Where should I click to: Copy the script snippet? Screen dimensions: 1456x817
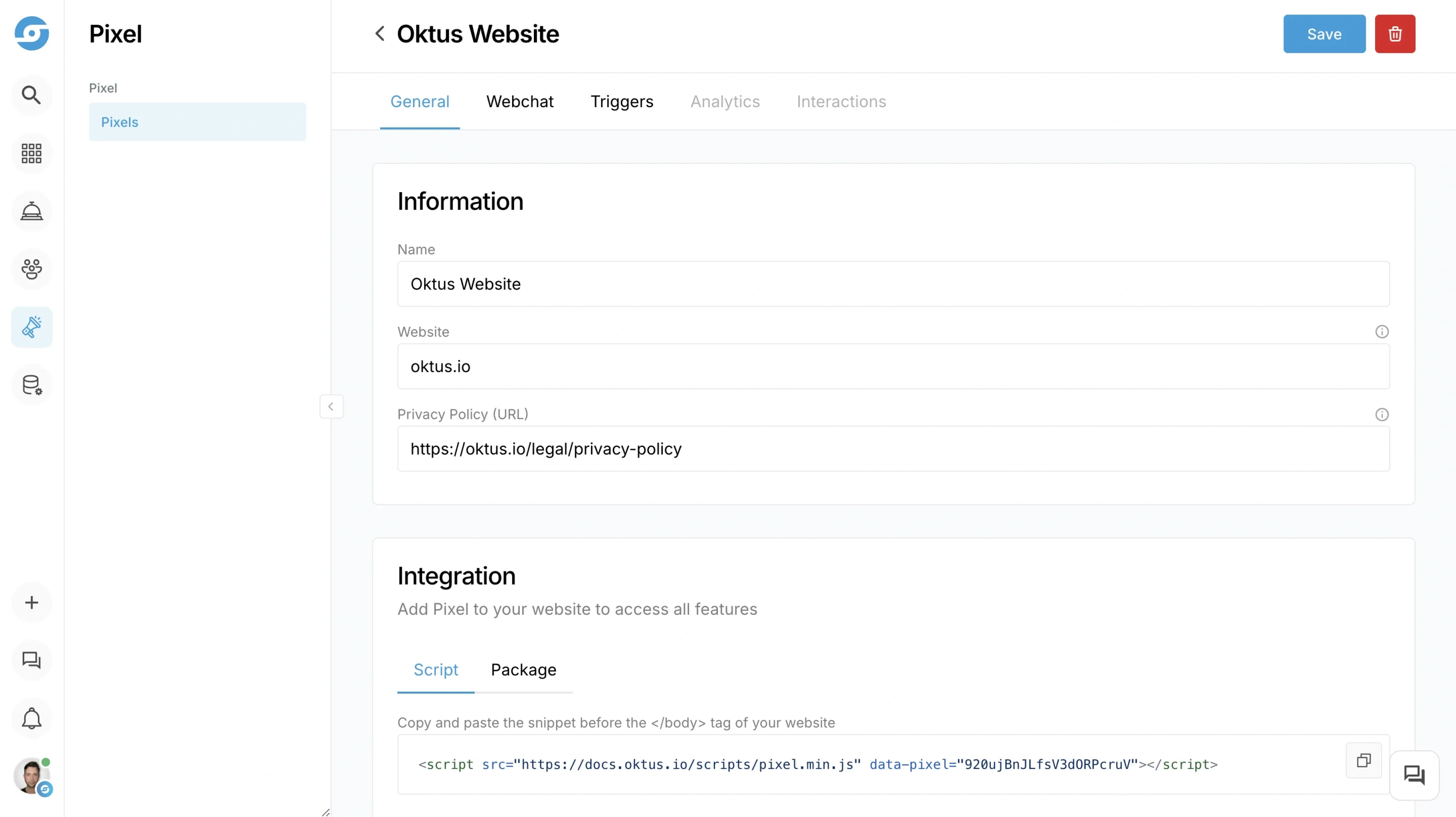click(x=1364, y=760)
